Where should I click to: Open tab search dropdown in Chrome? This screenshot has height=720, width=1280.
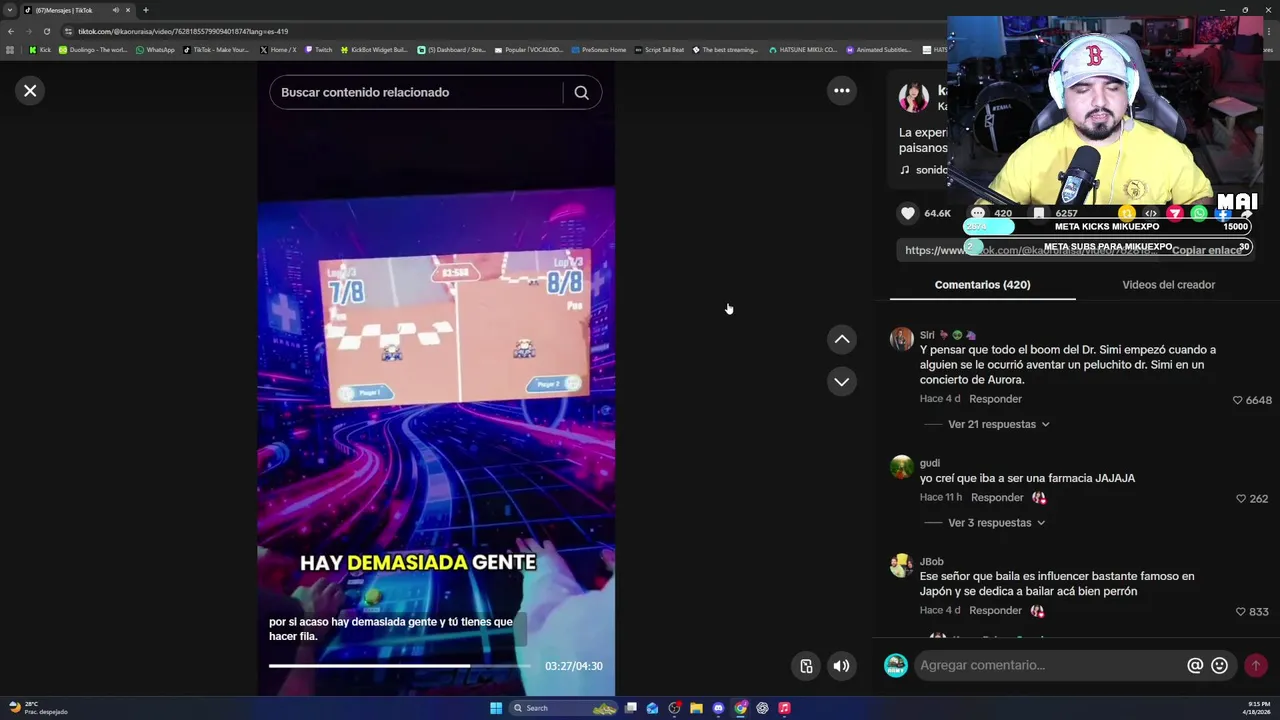tap(10, 10)
